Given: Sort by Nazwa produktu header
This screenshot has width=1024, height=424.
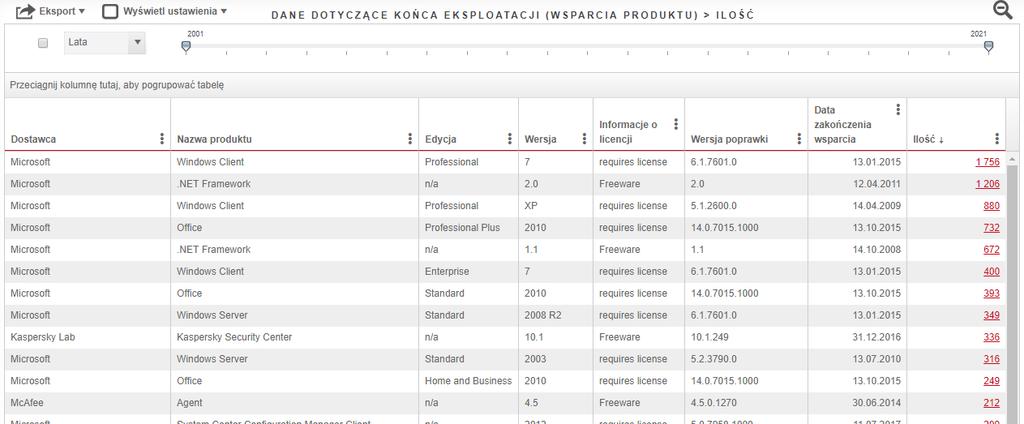Looking at the screenshot, I should (214, 139).
